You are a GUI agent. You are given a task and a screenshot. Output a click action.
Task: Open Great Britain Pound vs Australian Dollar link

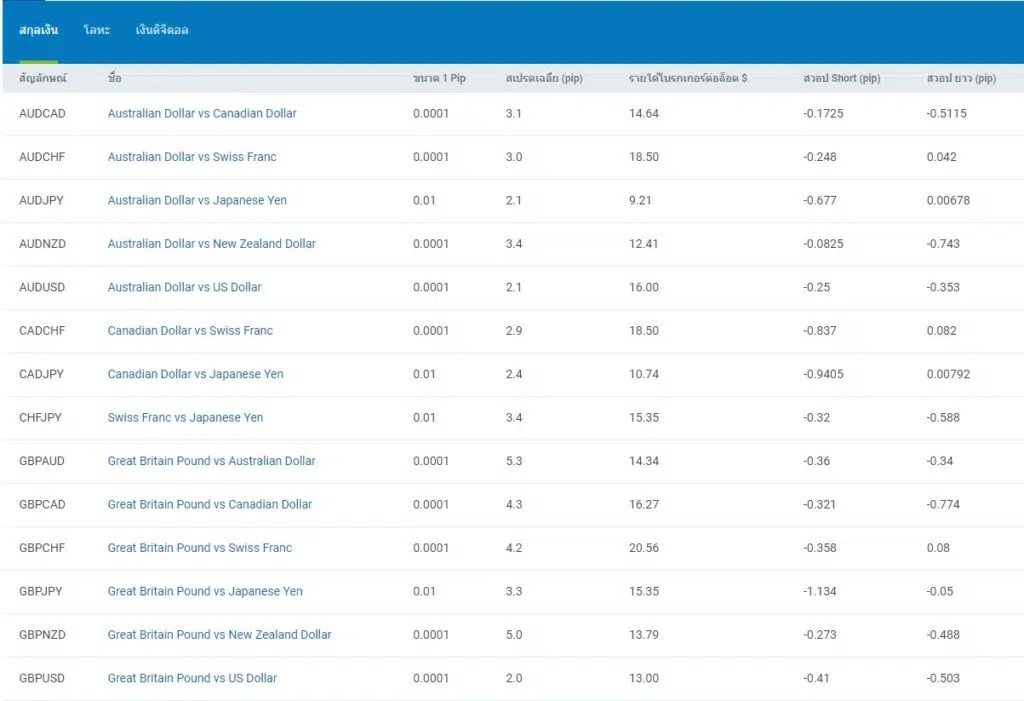click(212, 461)
